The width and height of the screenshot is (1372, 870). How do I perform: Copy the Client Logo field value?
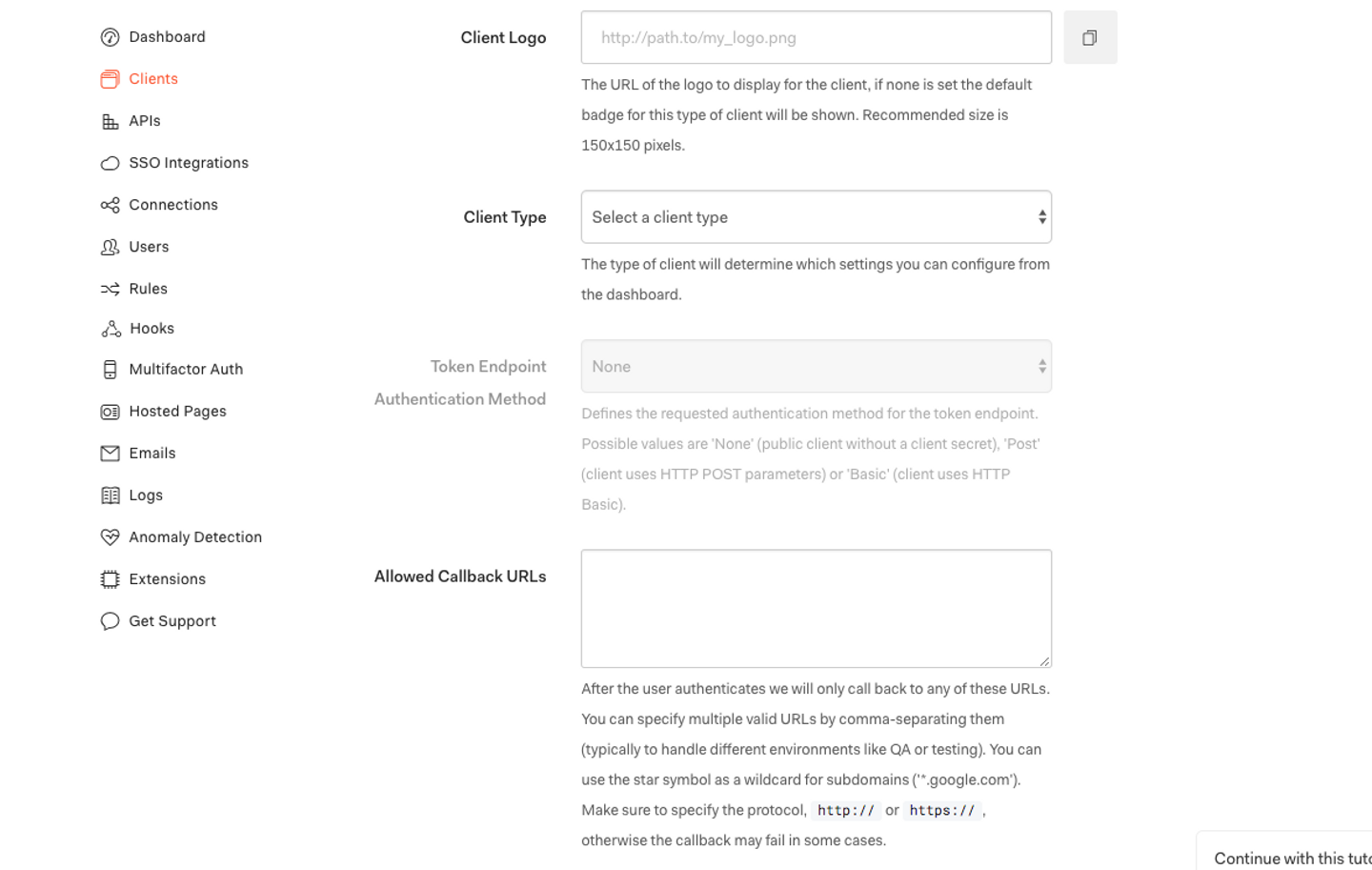[x=1090, y=38]
